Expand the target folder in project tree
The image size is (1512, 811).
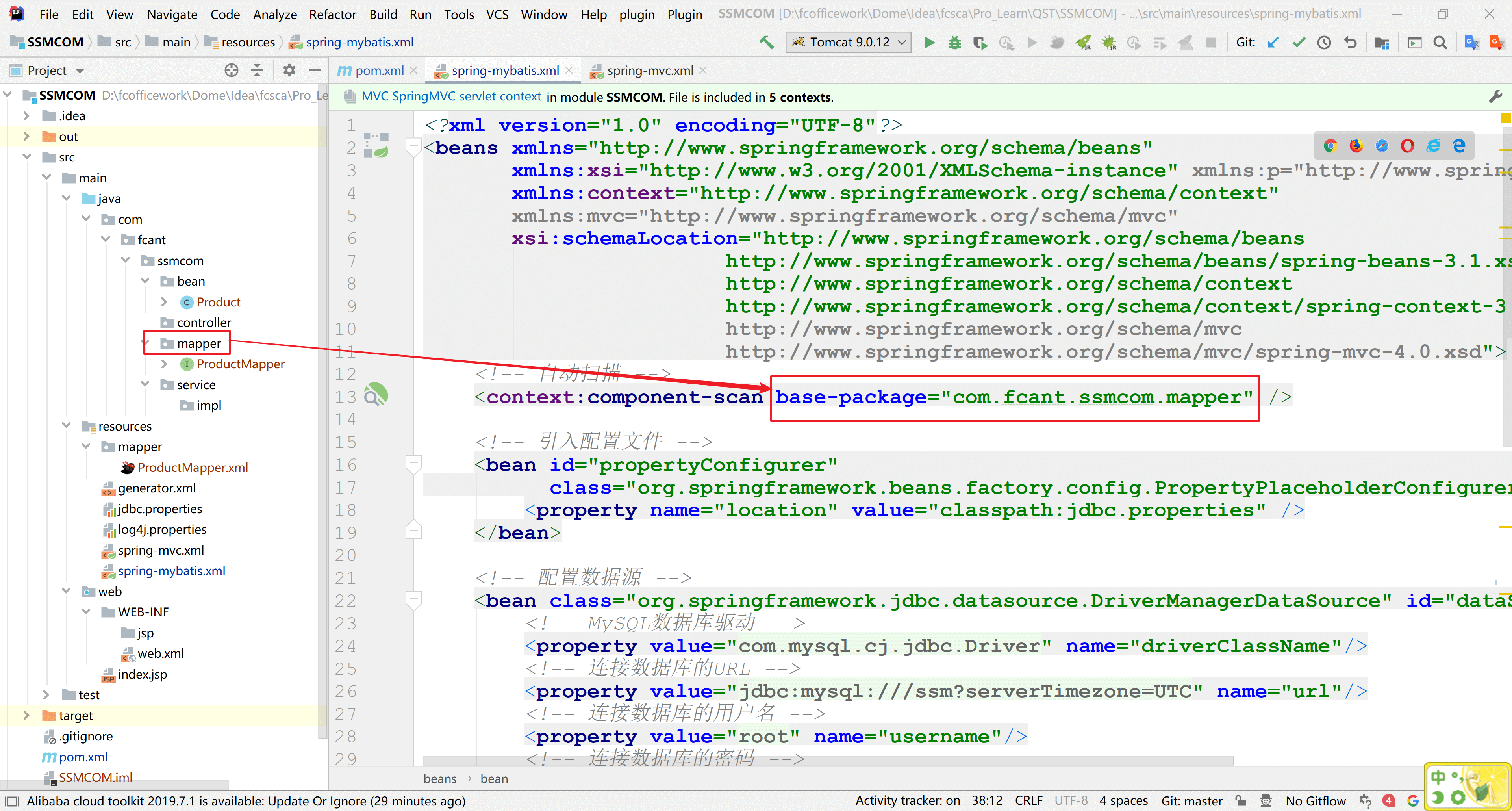coord(26,715)
